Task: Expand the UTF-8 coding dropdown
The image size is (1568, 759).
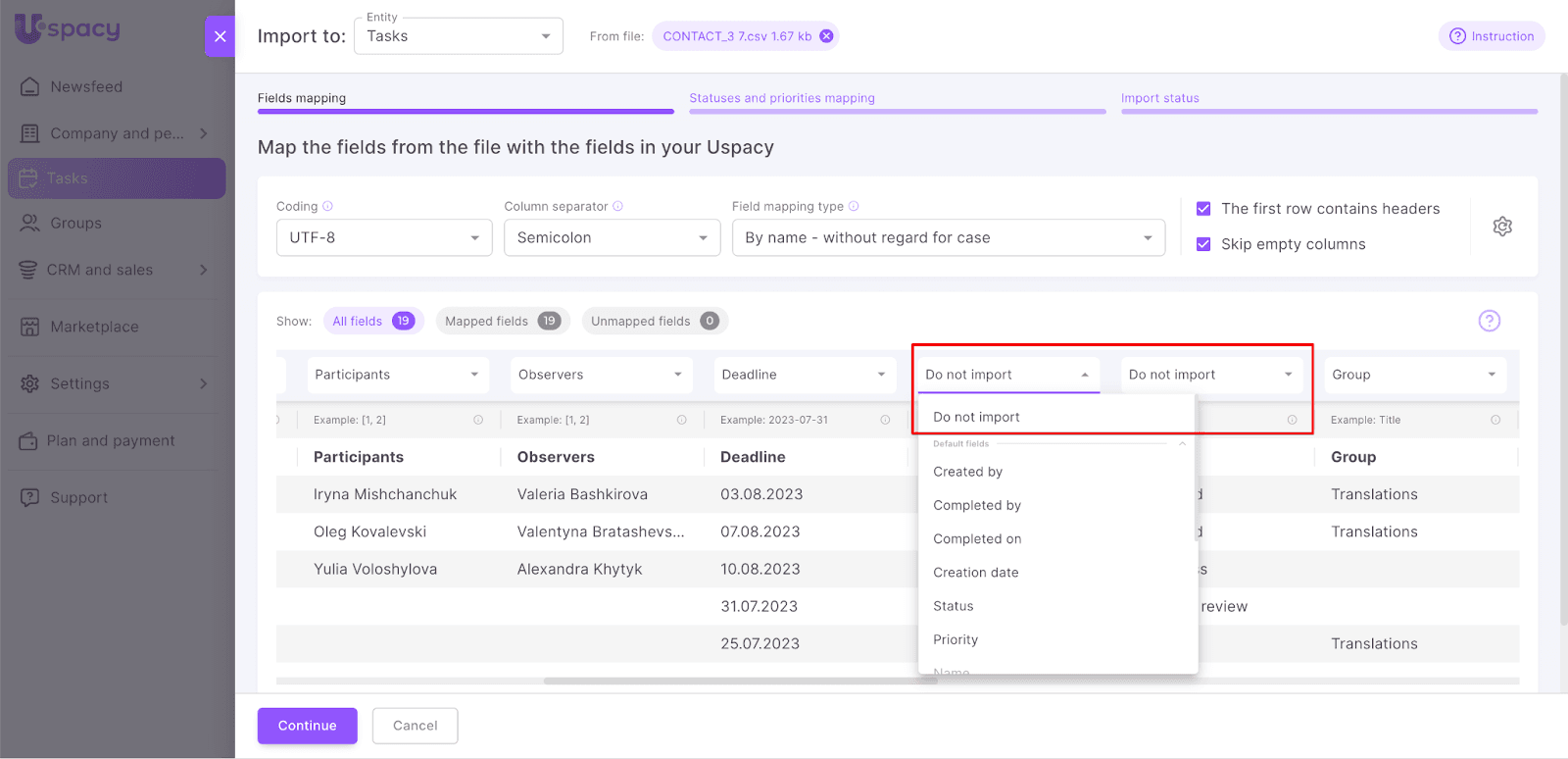Action: 383,237
